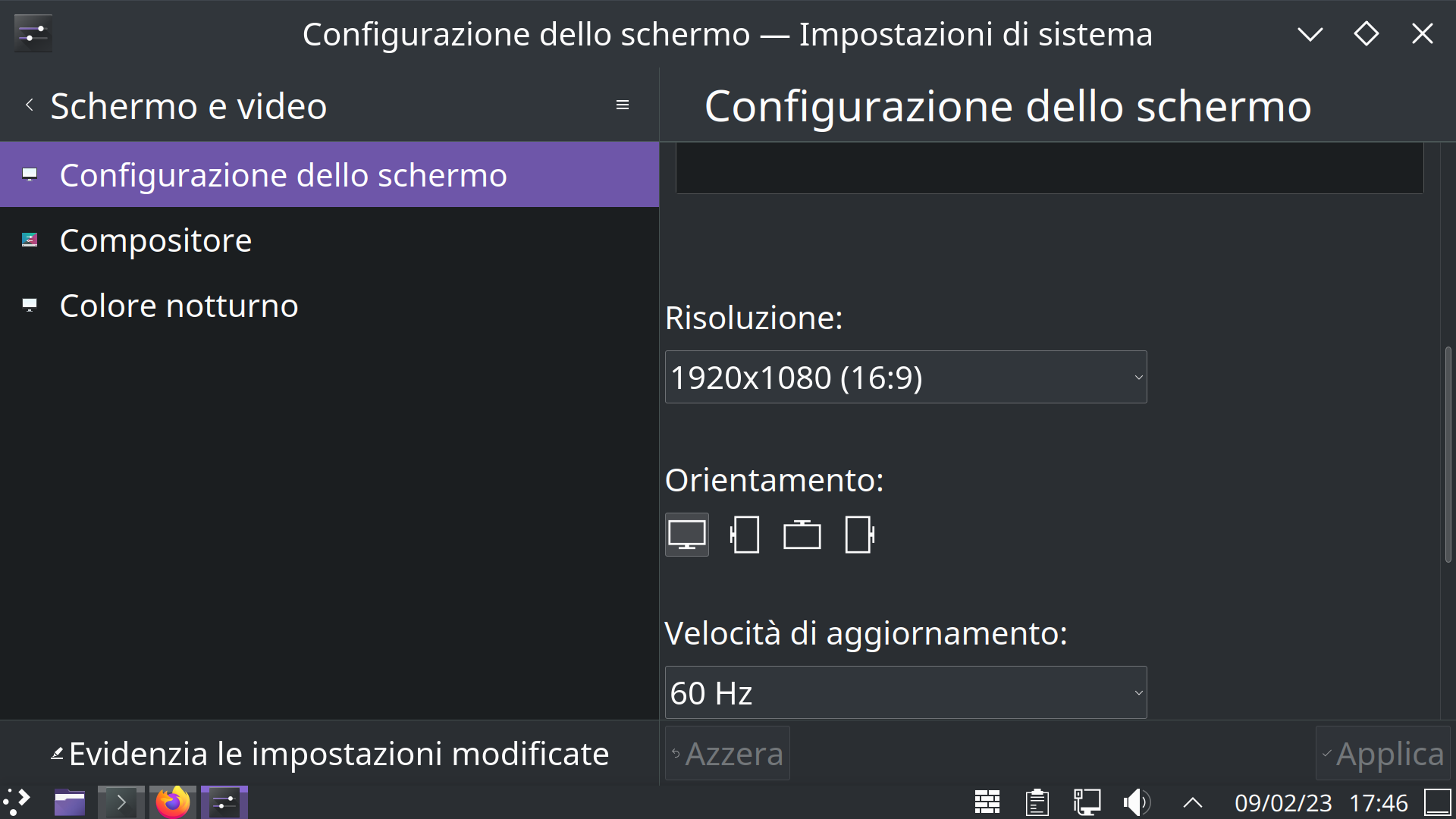Select the rotated left portrait orientation icon

tap(745, 535)
